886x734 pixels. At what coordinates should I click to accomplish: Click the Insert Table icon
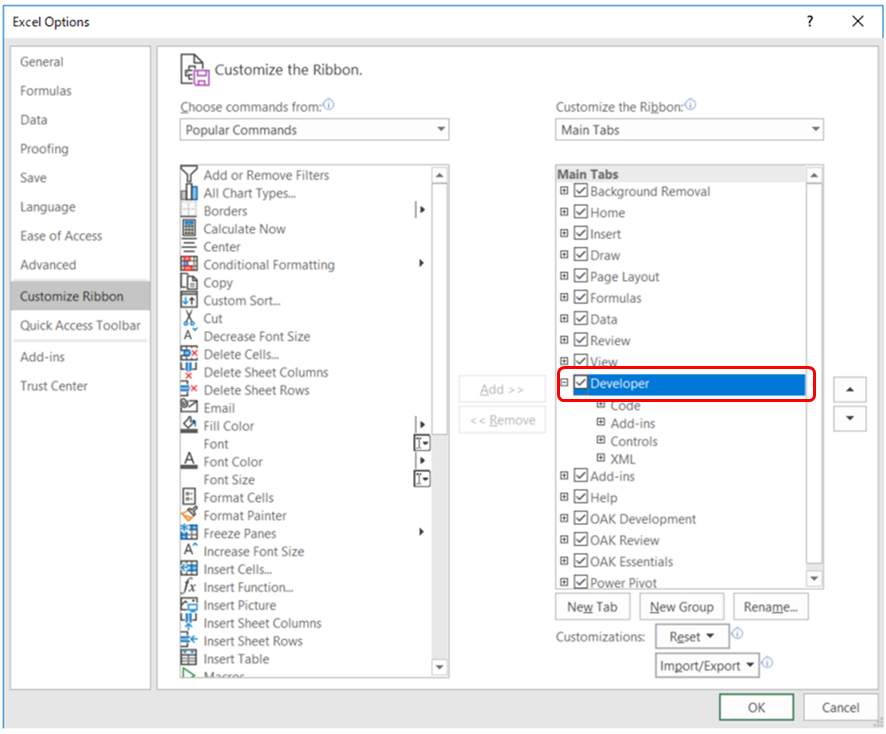point(189,658)
